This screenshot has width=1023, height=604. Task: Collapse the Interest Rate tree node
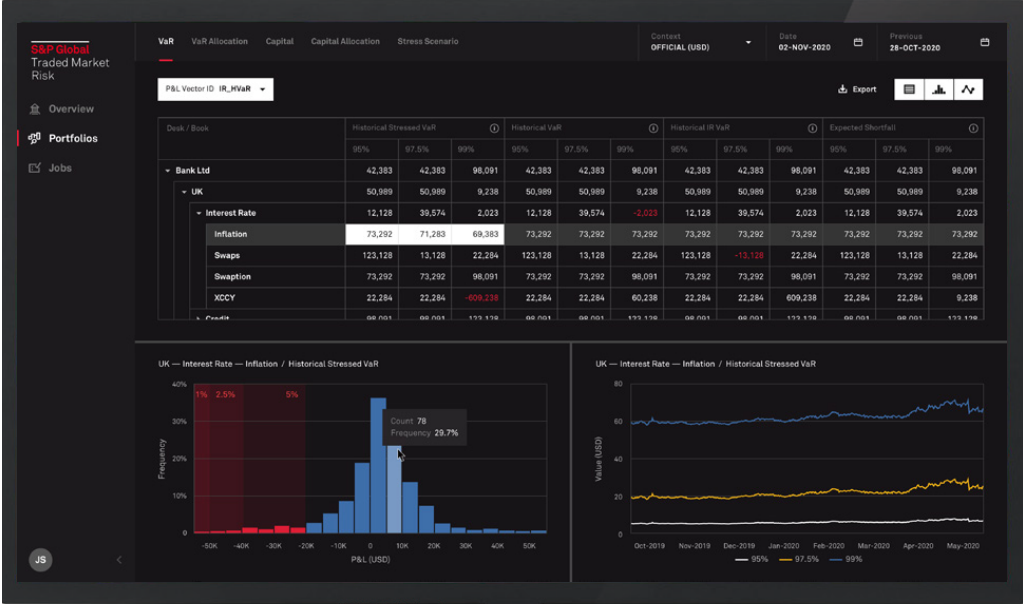coord(199,213)
